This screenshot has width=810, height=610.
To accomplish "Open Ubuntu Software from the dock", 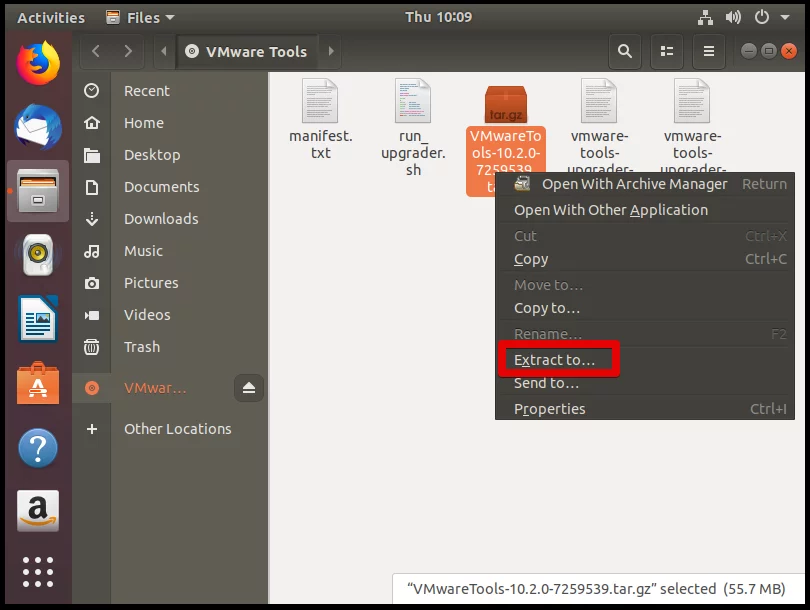I will click(x=38, y=383).
